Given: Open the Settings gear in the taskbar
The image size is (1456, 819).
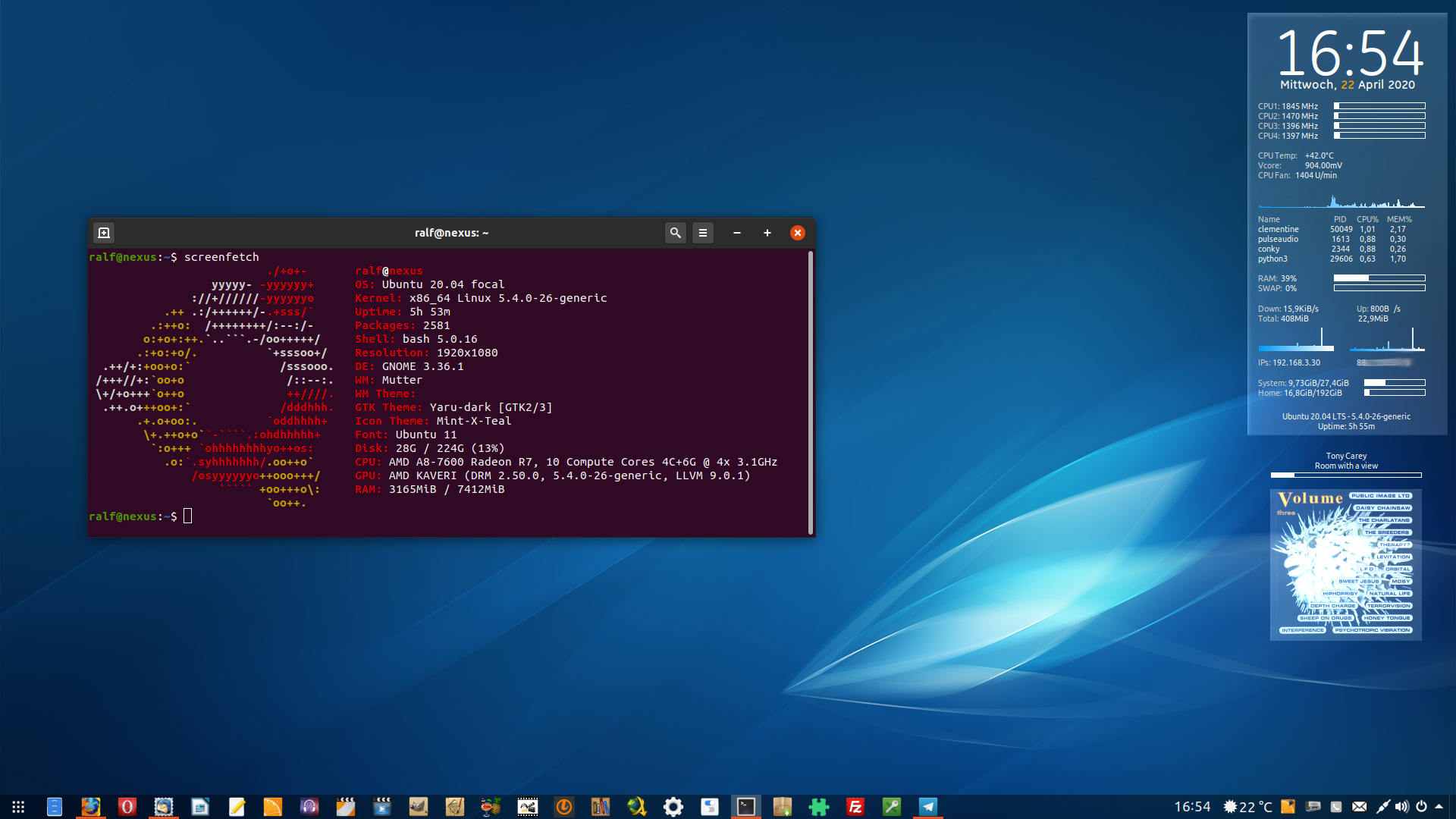Looking at the screenshot, I should pos(673,807).
